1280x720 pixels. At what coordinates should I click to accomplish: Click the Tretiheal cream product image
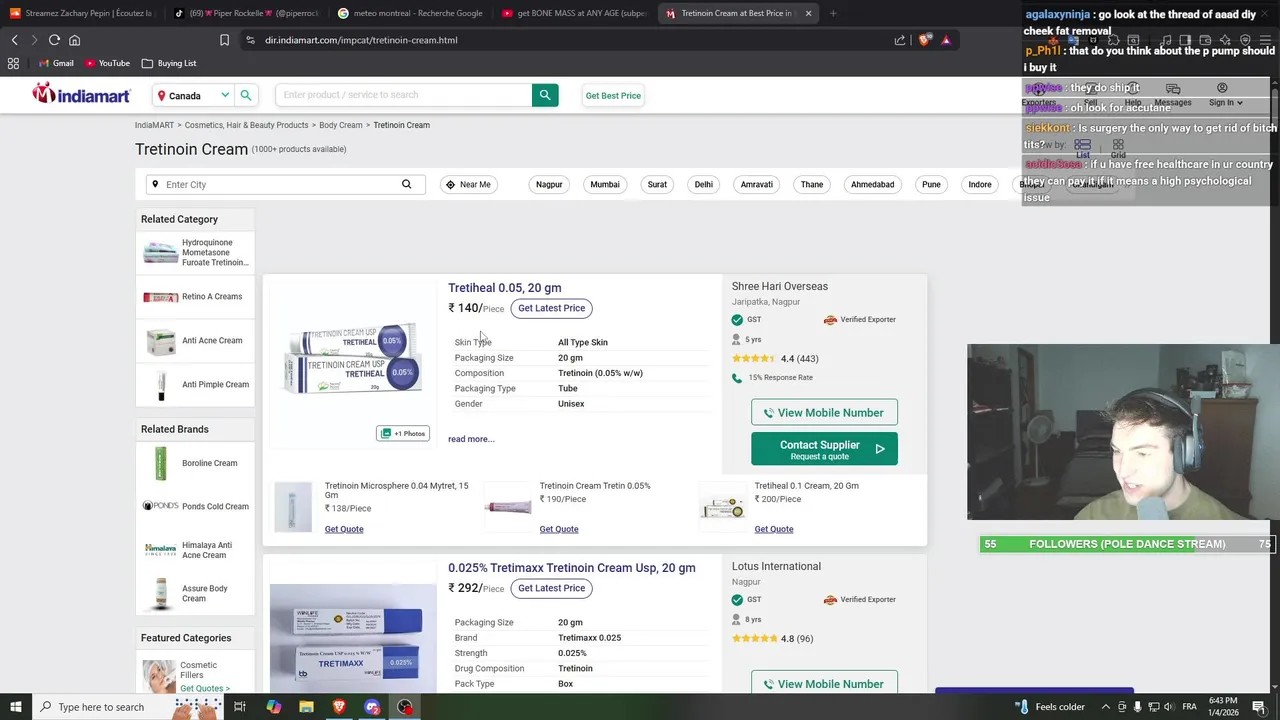click(x=352, y=358)
